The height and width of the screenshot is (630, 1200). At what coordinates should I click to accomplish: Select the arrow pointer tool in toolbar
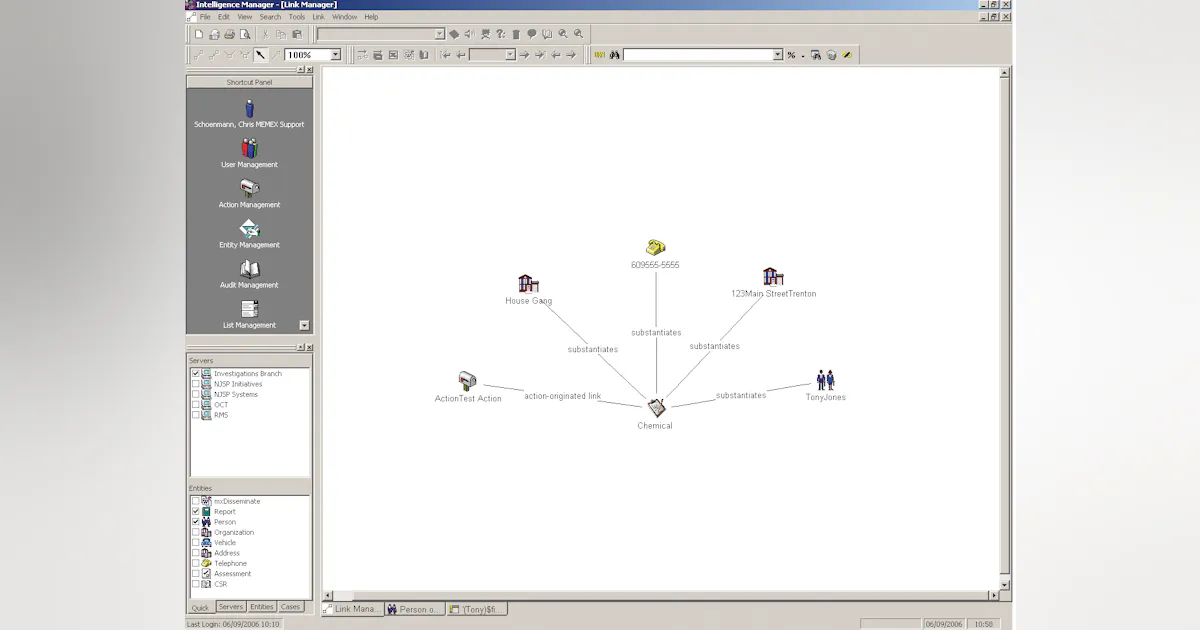click(x=261, y=55)
